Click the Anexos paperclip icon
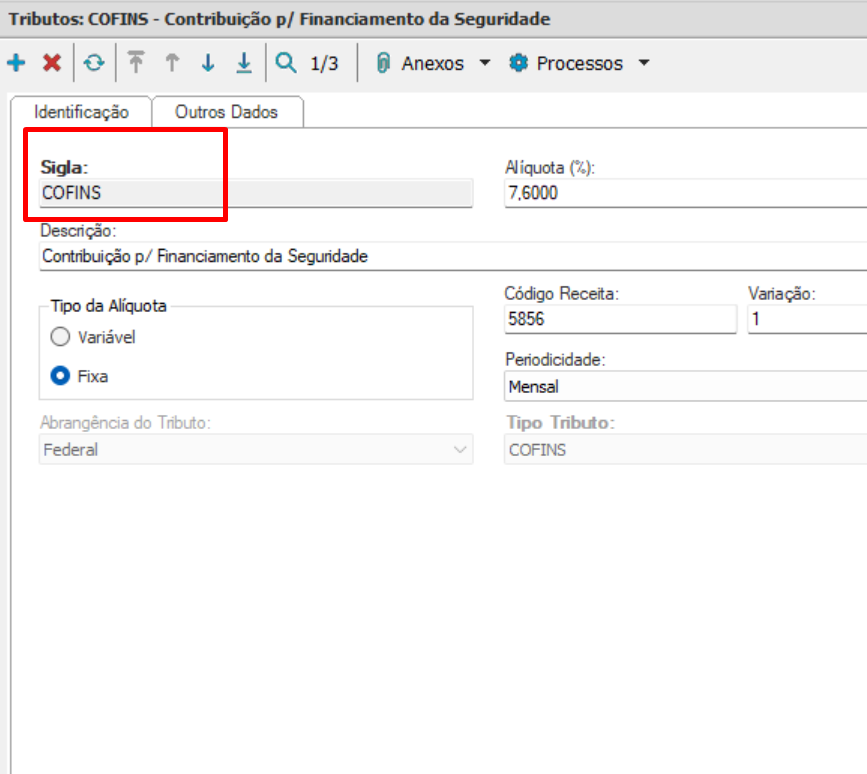867x774 pixels. (383, 63)
